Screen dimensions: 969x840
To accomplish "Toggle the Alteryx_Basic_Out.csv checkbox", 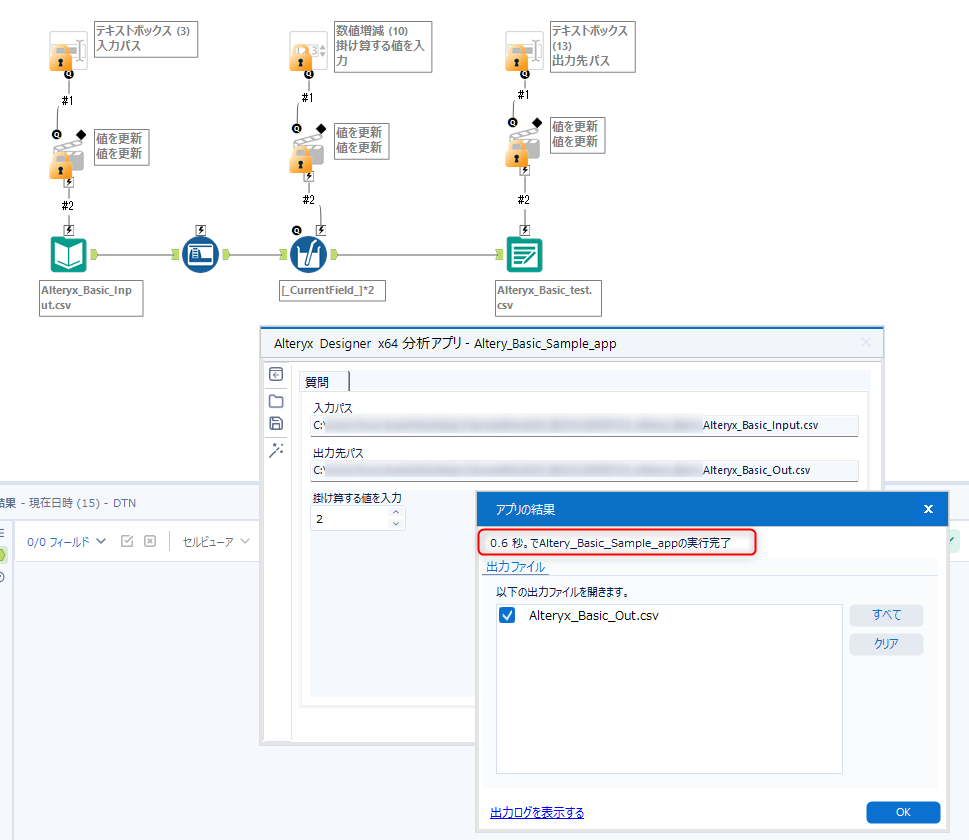I will click(507, 615).
